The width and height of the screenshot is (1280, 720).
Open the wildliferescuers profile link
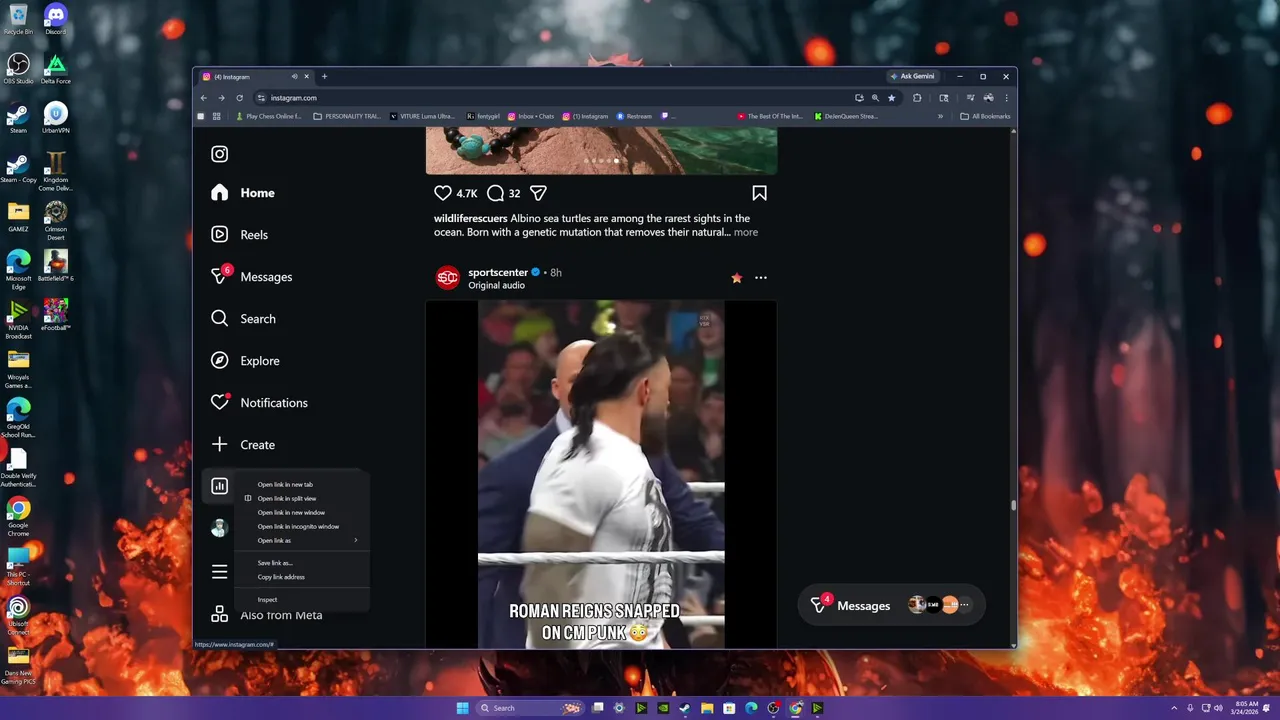pos(470,218)
